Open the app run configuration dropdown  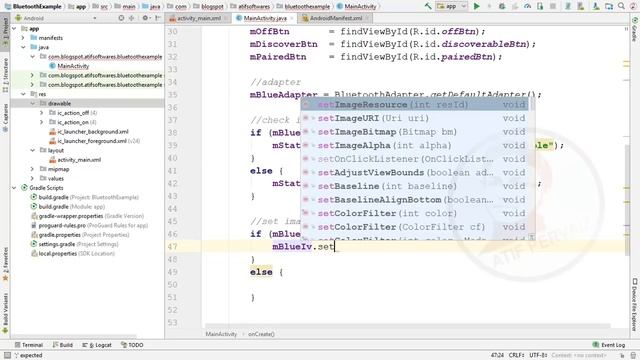451,6
